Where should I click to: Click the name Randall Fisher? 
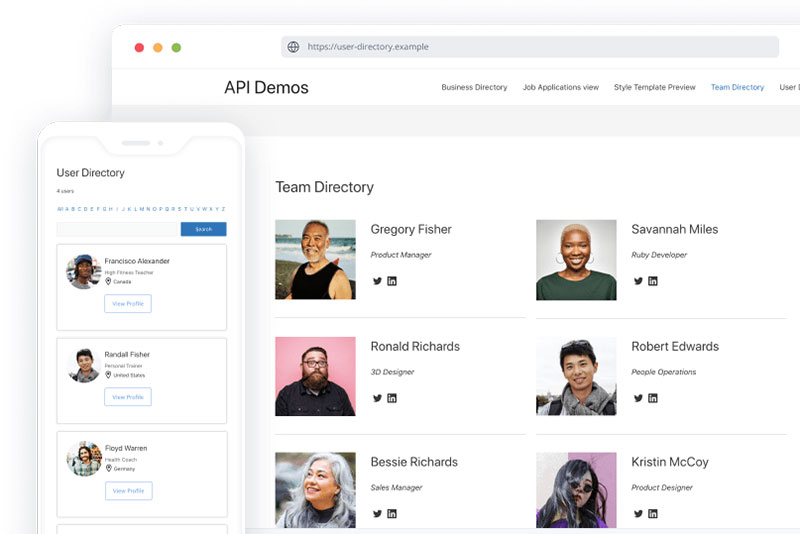click(x=127, y=354)
